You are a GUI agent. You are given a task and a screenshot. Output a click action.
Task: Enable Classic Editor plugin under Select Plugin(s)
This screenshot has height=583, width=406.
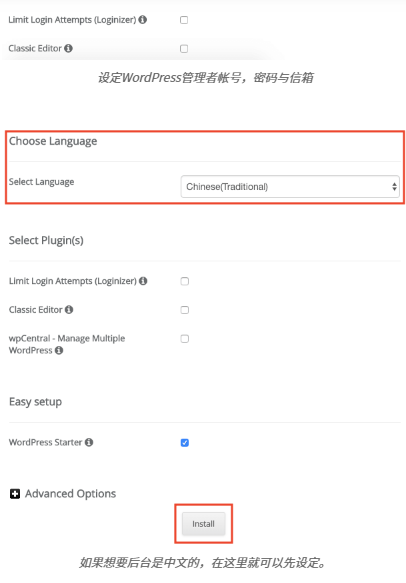coord(185,310)
